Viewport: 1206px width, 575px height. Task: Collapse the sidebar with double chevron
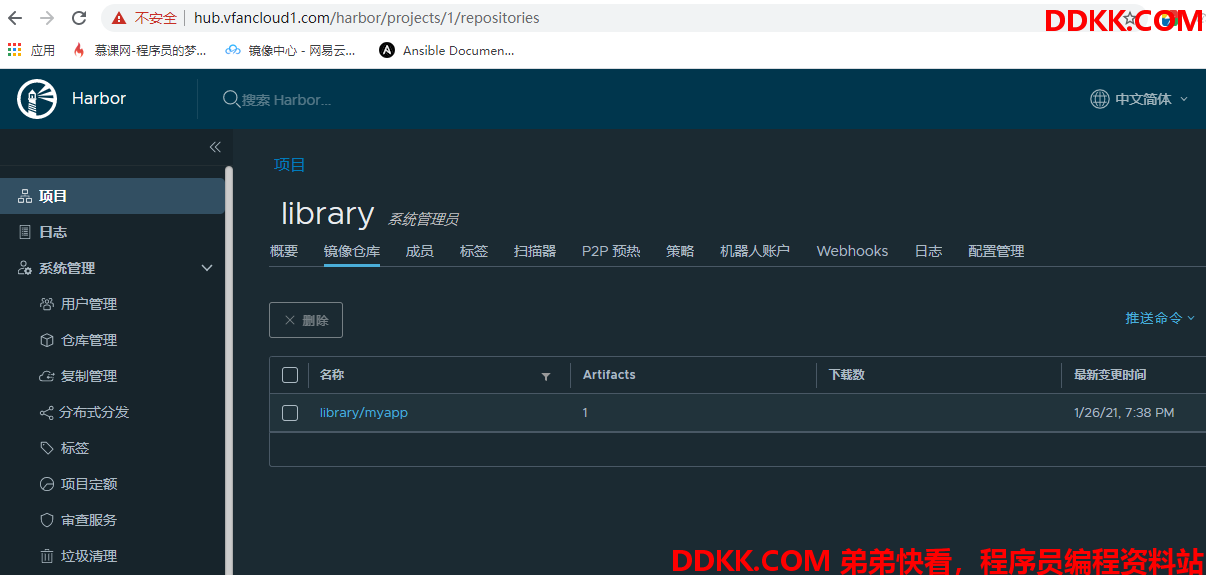[215, 147]
